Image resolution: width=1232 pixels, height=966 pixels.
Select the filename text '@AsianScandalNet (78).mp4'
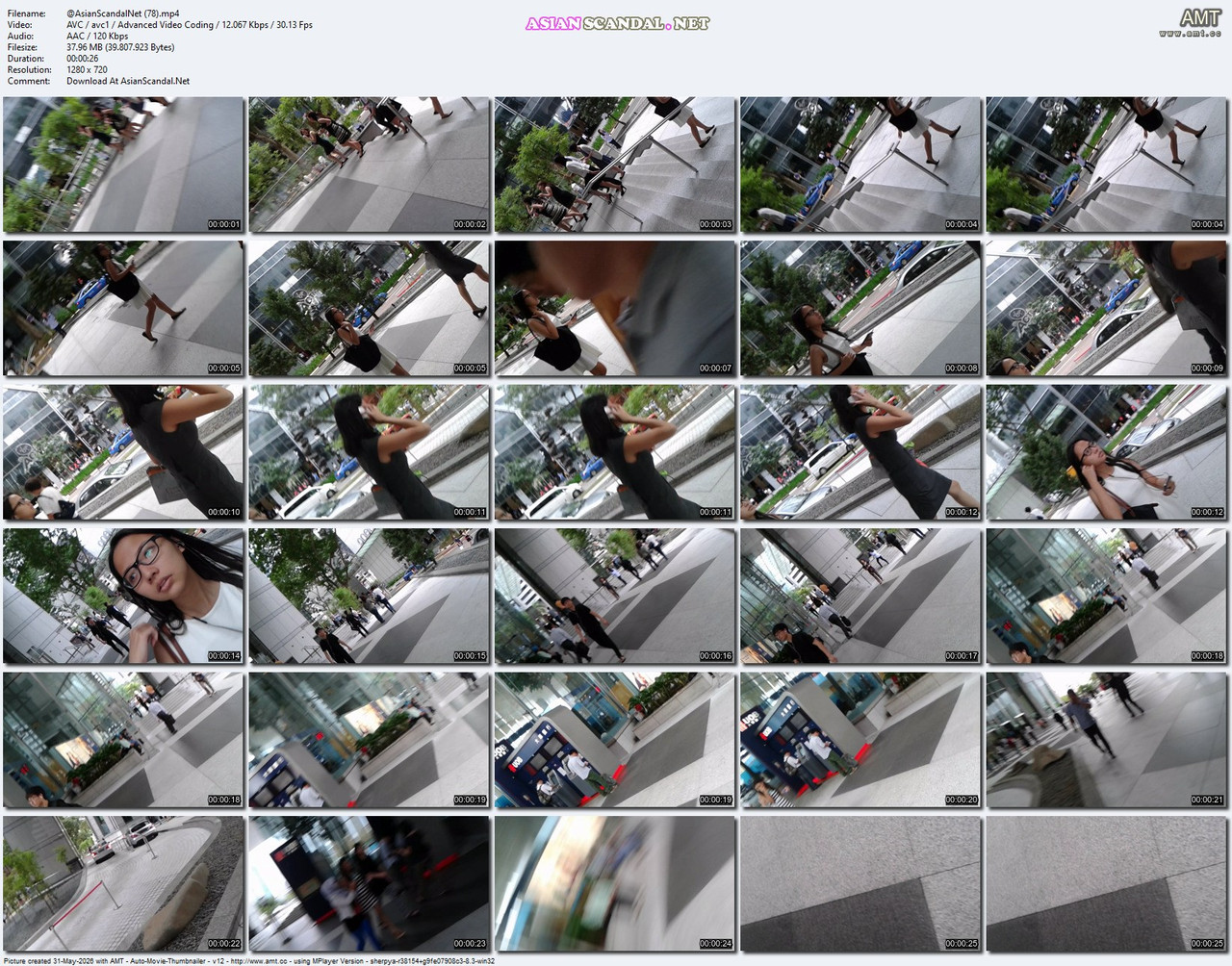click(x=123, y=13)
